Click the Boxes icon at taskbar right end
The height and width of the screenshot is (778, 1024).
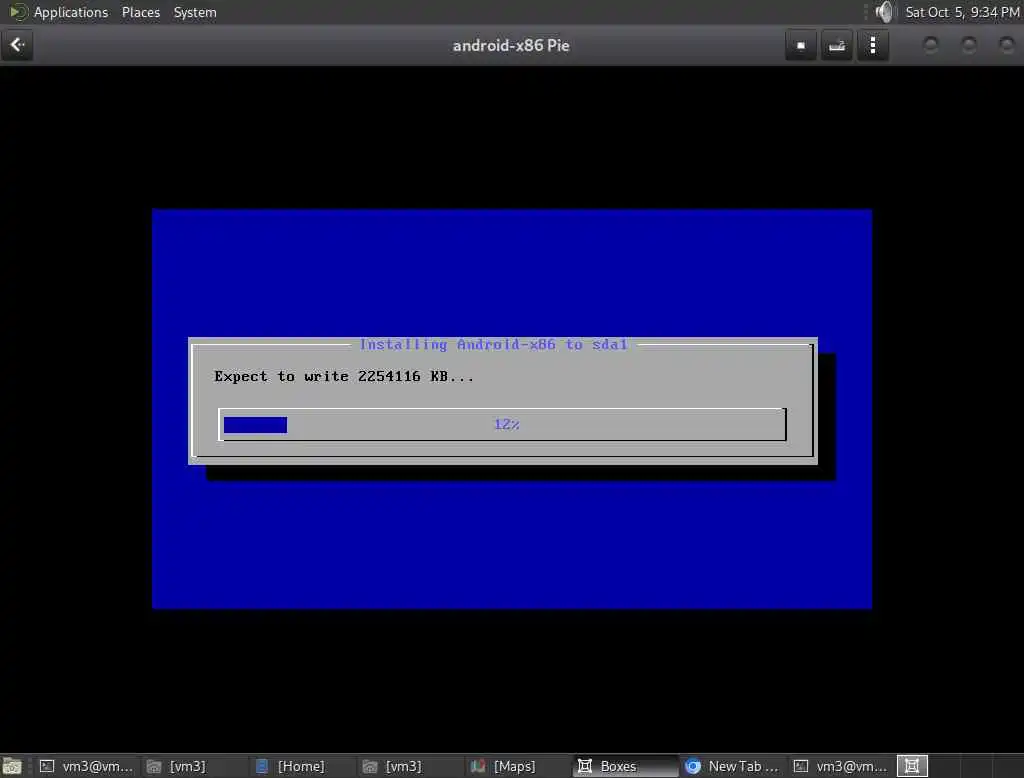(x=912, y=766)
